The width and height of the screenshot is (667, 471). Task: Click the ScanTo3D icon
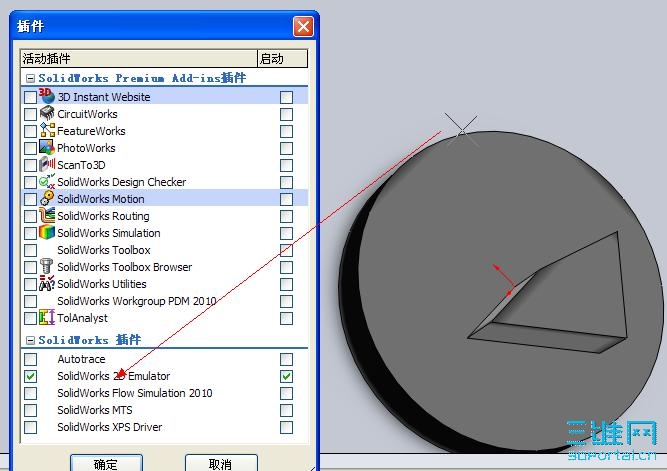point(47,165)
